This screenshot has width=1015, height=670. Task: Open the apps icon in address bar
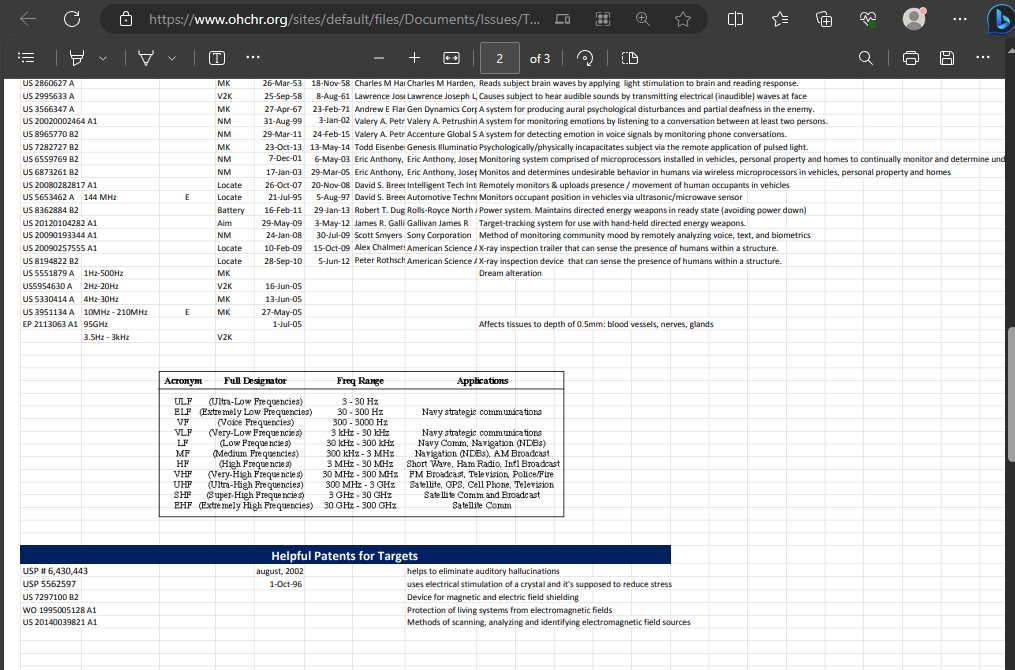click(x=603, y=19)
